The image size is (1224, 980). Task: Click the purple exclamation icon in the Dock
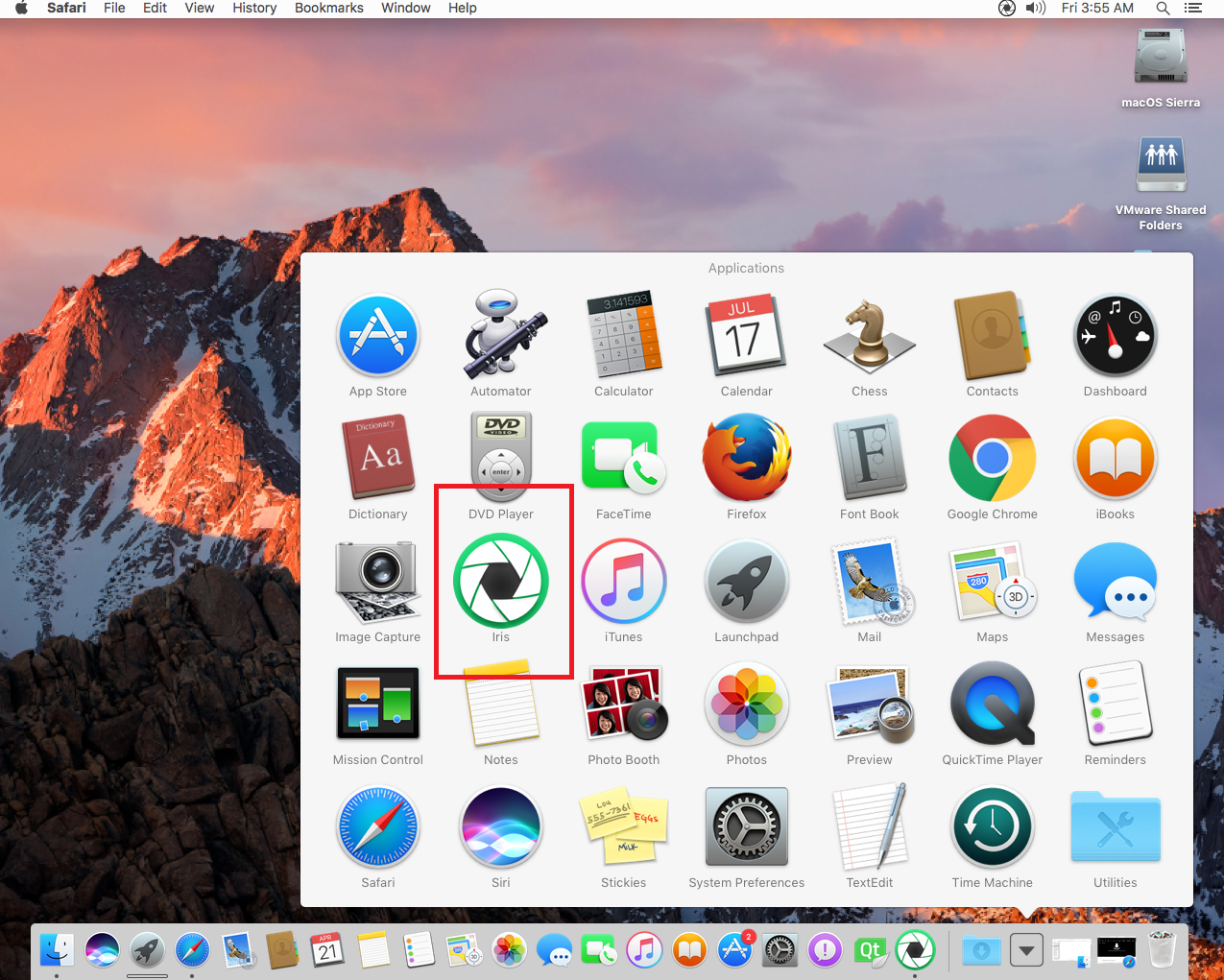825,950
